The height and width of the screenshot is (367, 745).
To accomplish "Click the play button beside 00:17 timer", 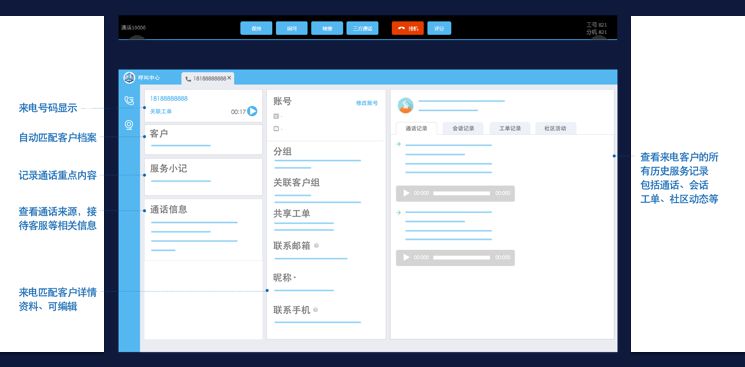I will coord(252,111).
